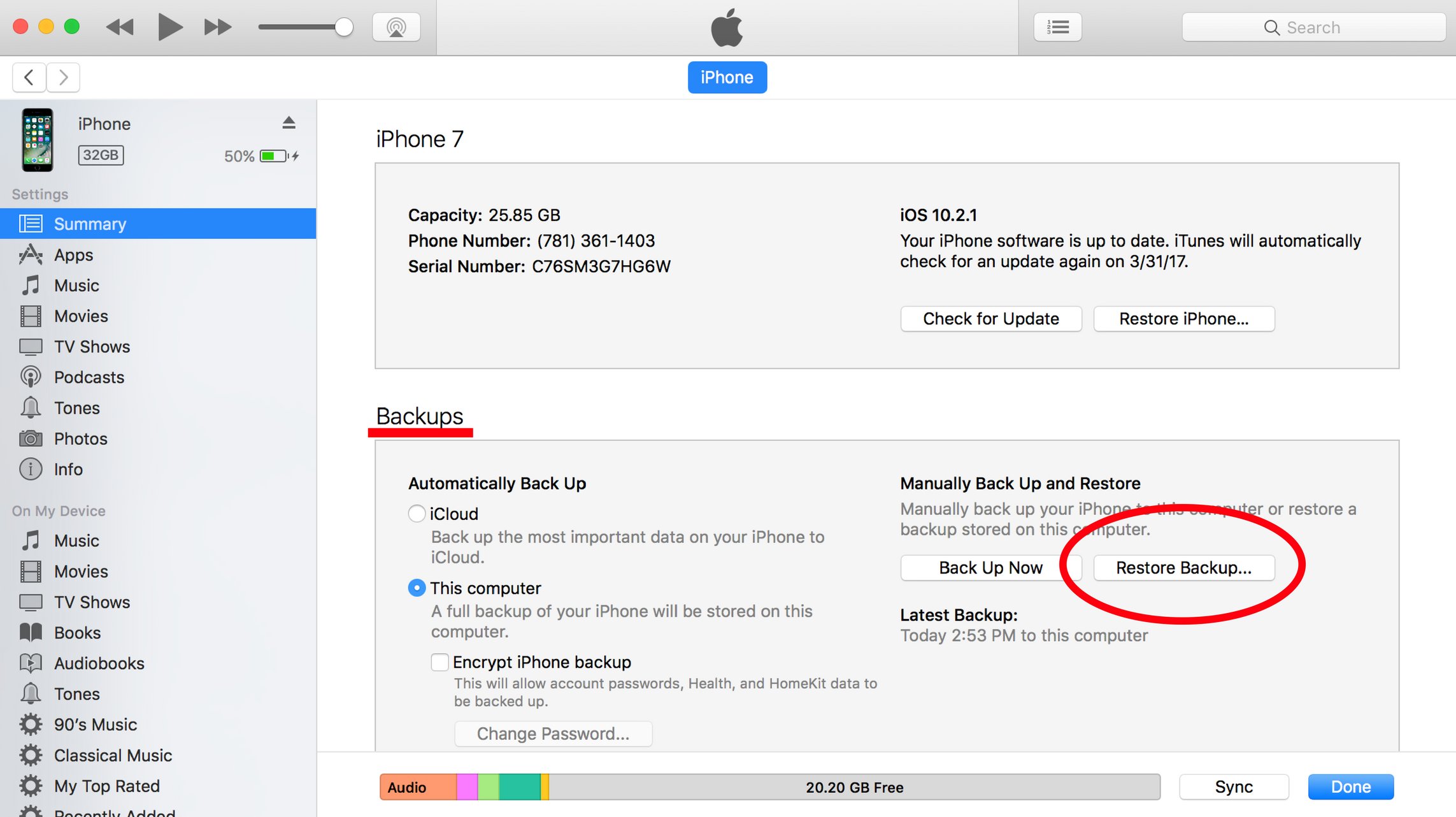Click the Restore Backup button
Screen dimensions: 1456x817
coord(1183,567)
